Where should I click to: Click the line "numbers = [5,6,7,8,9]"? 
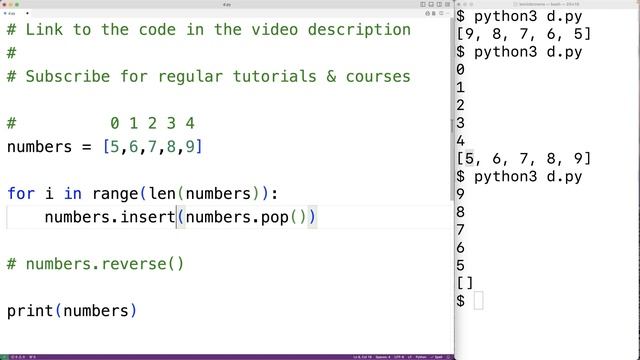(104, 147)
